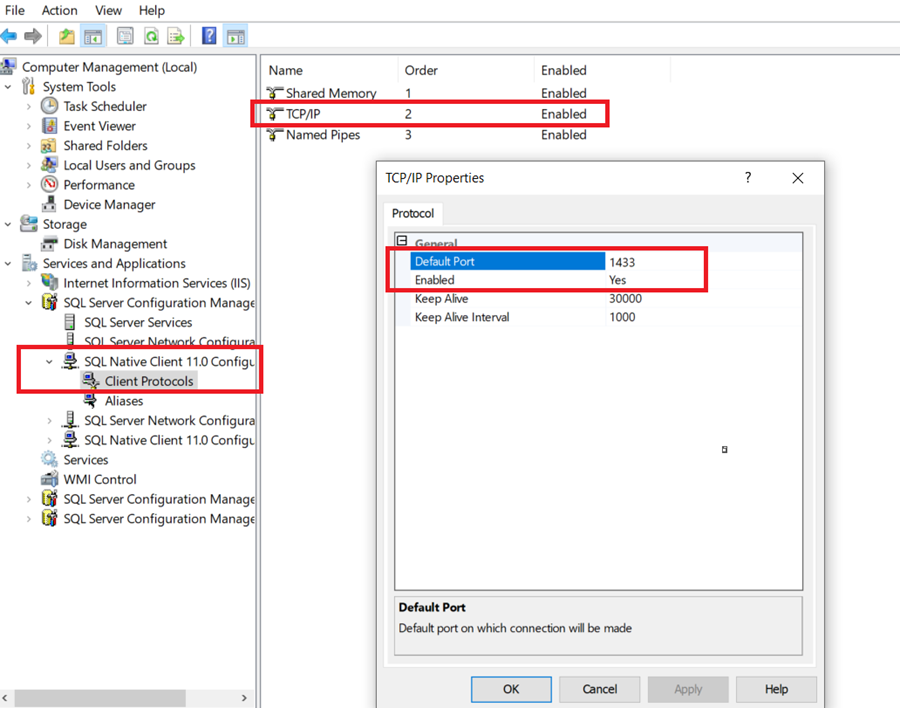Select the Default Port property name
Viewport: 900px width, 708px height.
pyautogui.click(x=507, y=261)
